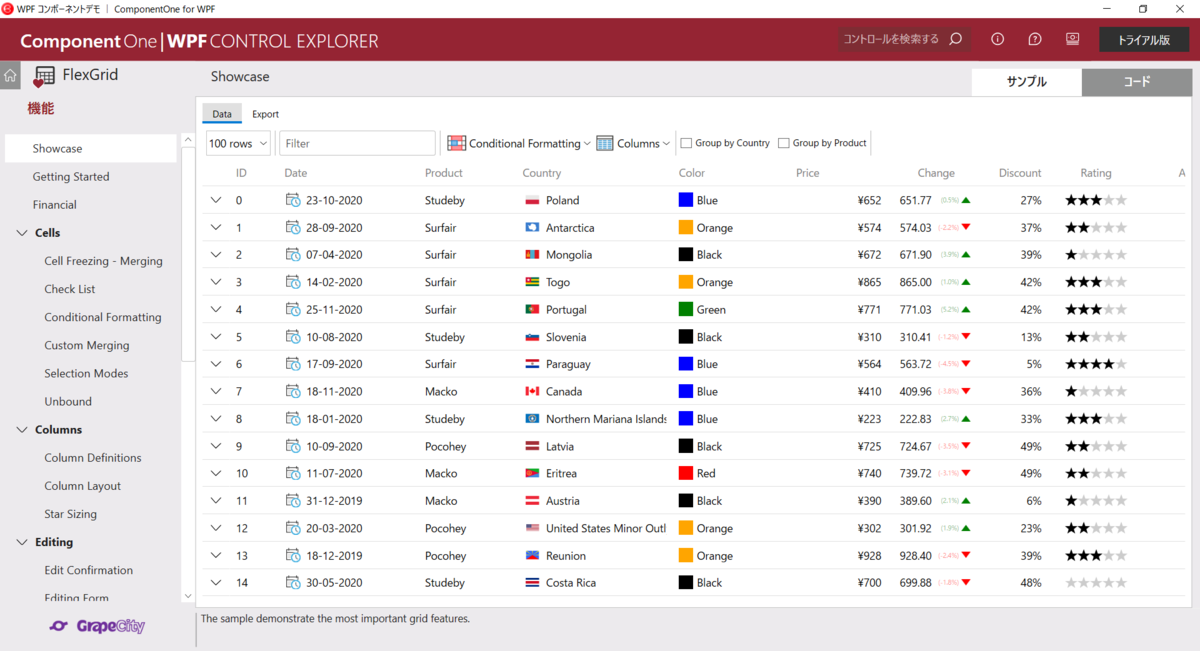
Task: Click the home icon in sidebar
Action: tap(10, 75)
